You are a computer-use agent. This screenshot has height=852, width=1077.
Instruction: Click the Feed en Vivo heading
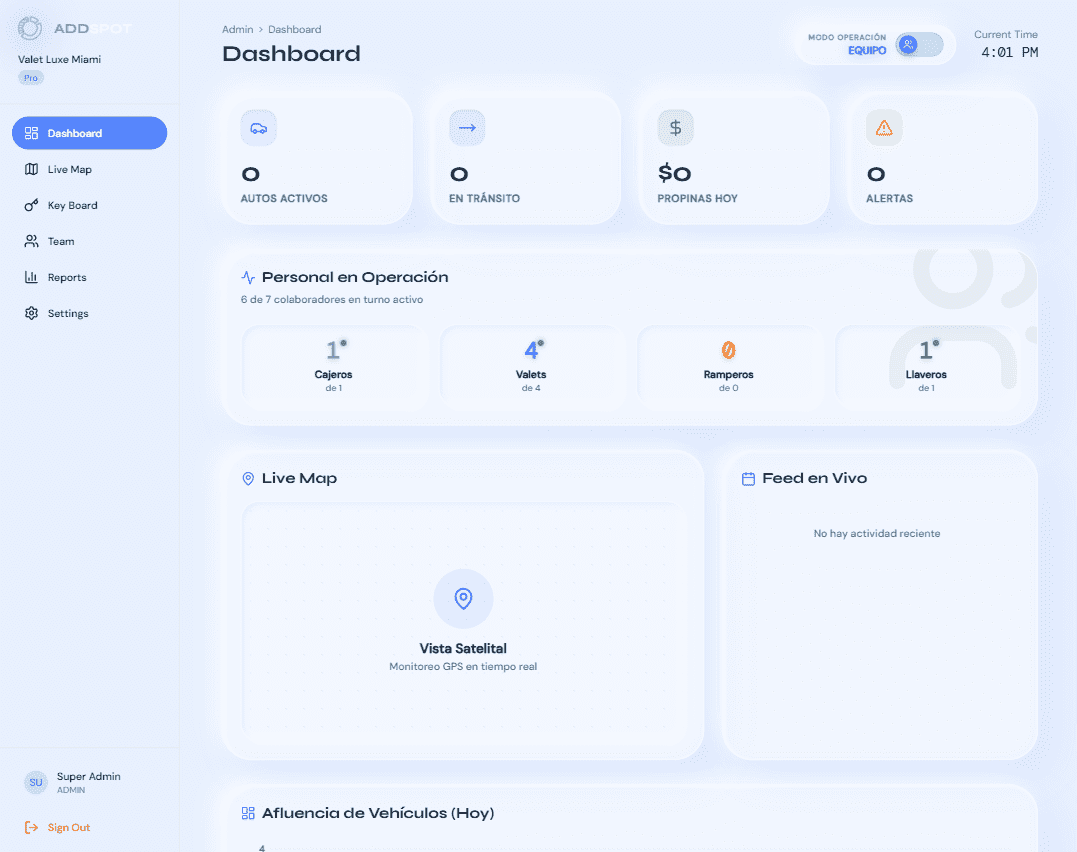(x=815, y=478)
